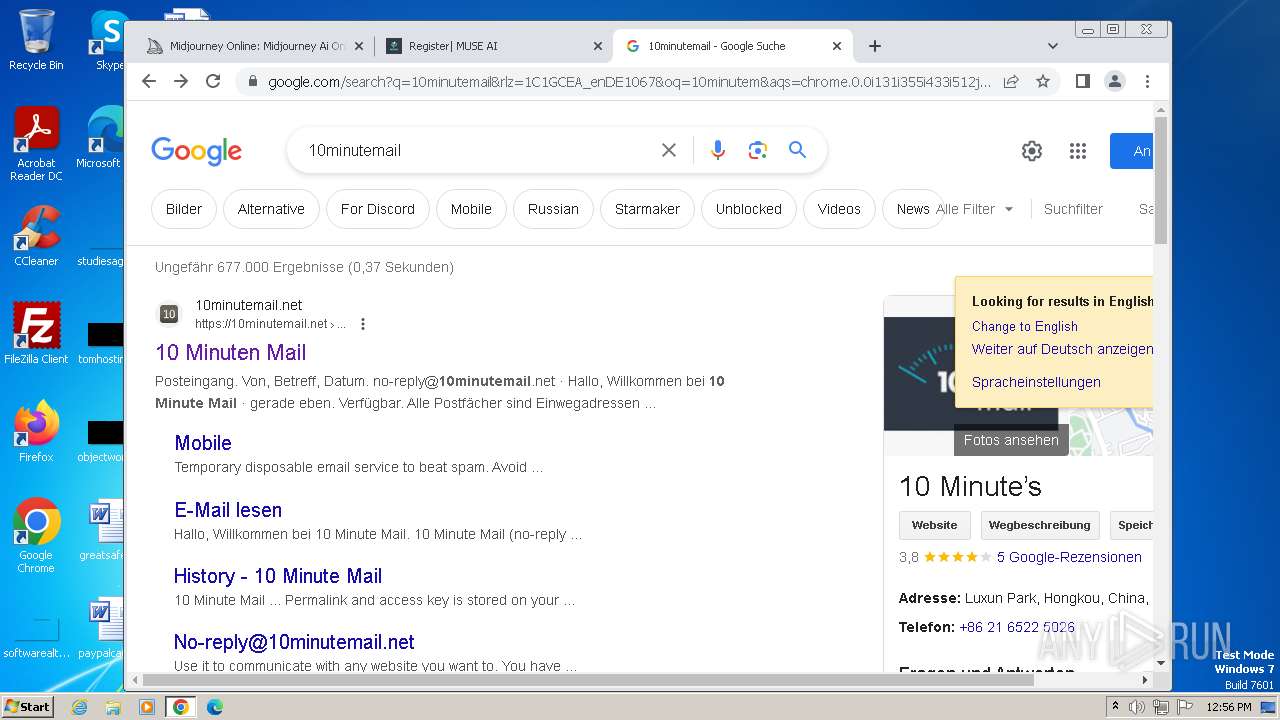
Task: Click the Windows Start button
Action: (28, 707)
